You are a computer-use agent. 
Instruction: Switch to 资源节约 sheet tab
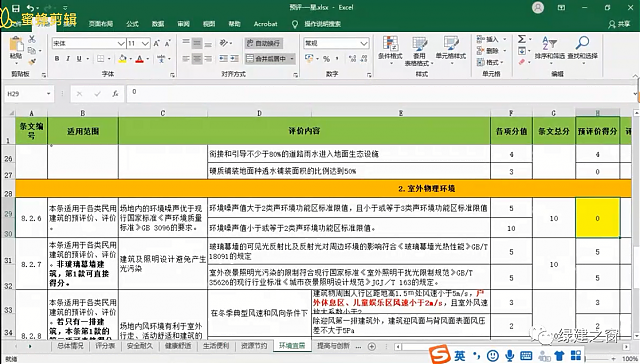[253, 346]
